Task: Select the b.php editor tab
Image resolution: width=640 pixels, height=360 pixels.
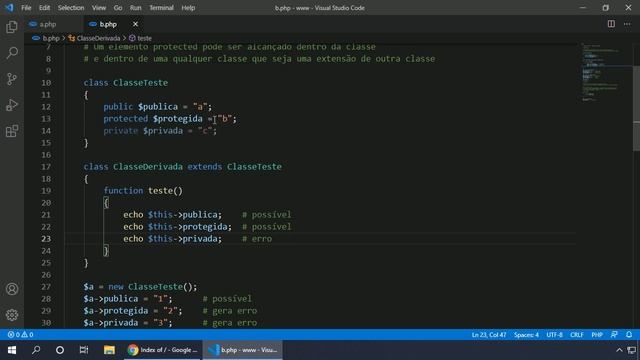Action: click(x=108, y=24)
